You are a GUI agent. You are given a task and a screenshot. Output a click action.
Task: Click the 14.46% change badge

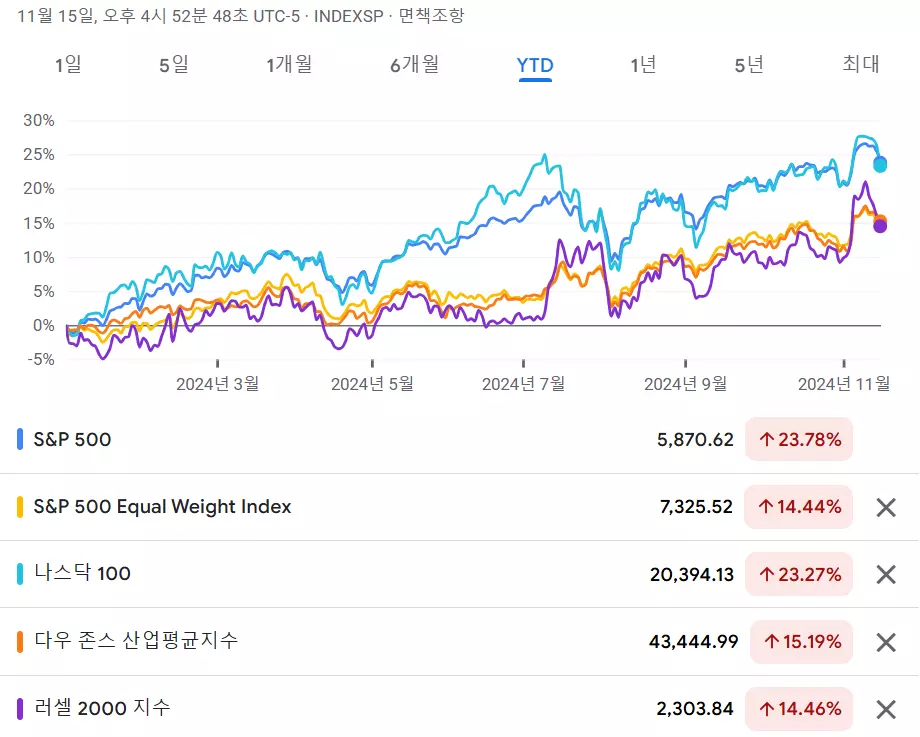point(799,709)
